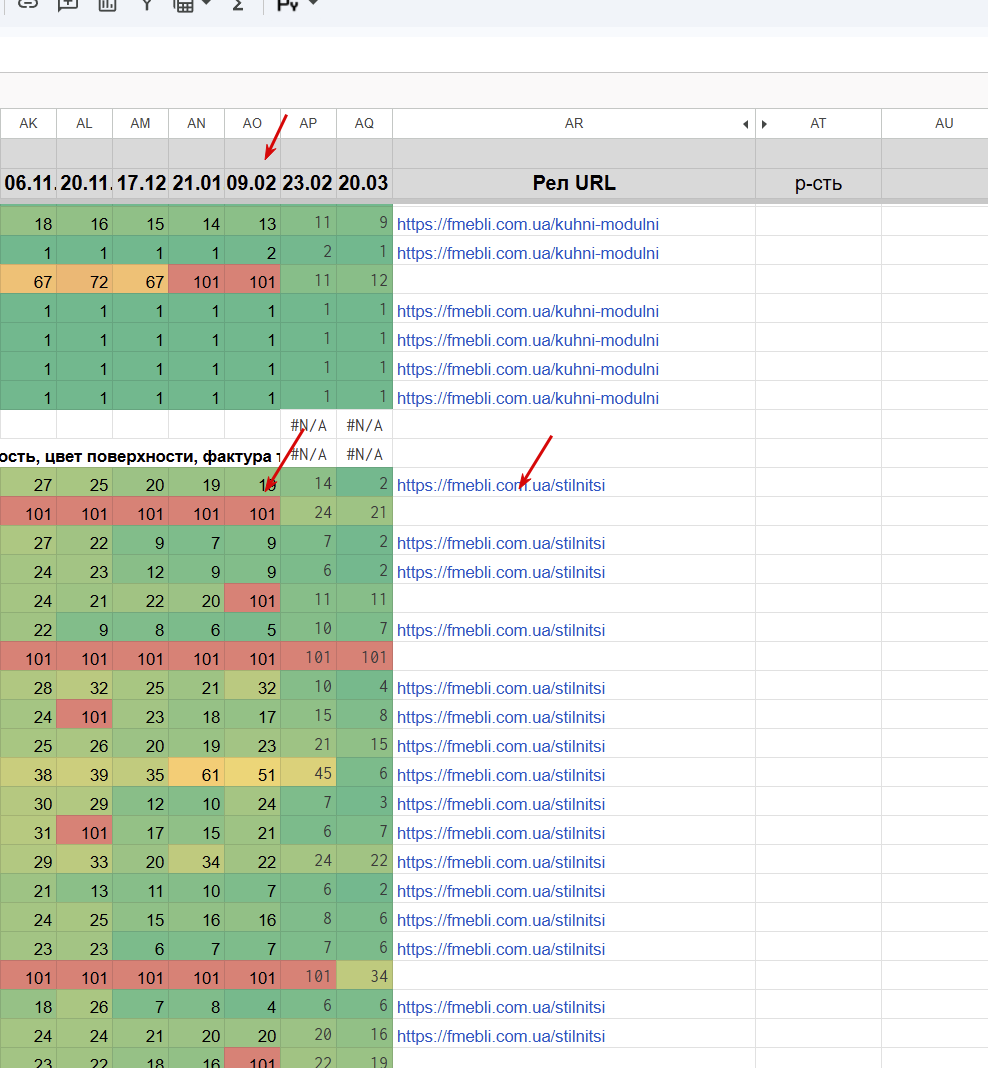Viewport: 988px width, 1068px height.
Task: Open stilnitsi link in row with 18 26 7 8 4
Action: coord(500,1007)
